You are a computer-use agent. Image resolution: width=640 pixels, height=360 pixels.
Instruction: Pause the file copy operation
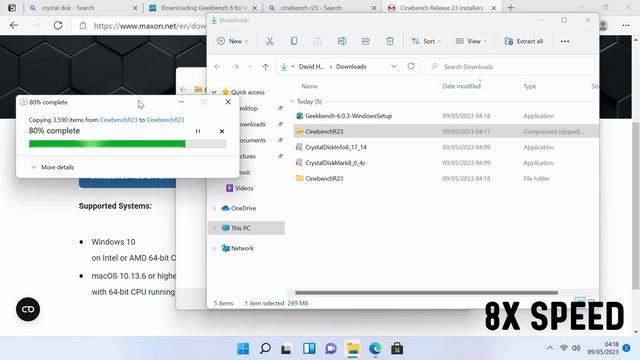(198, 131)
